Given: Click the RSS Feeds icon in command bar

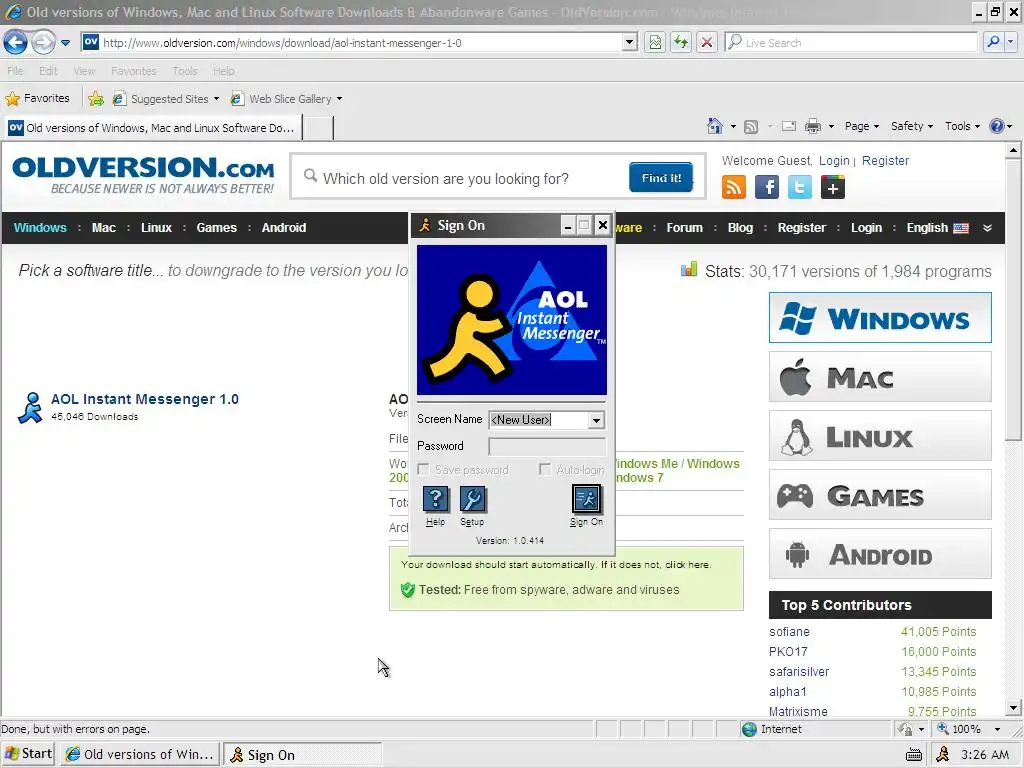Looking at the screenshot, I should point(751,127).
